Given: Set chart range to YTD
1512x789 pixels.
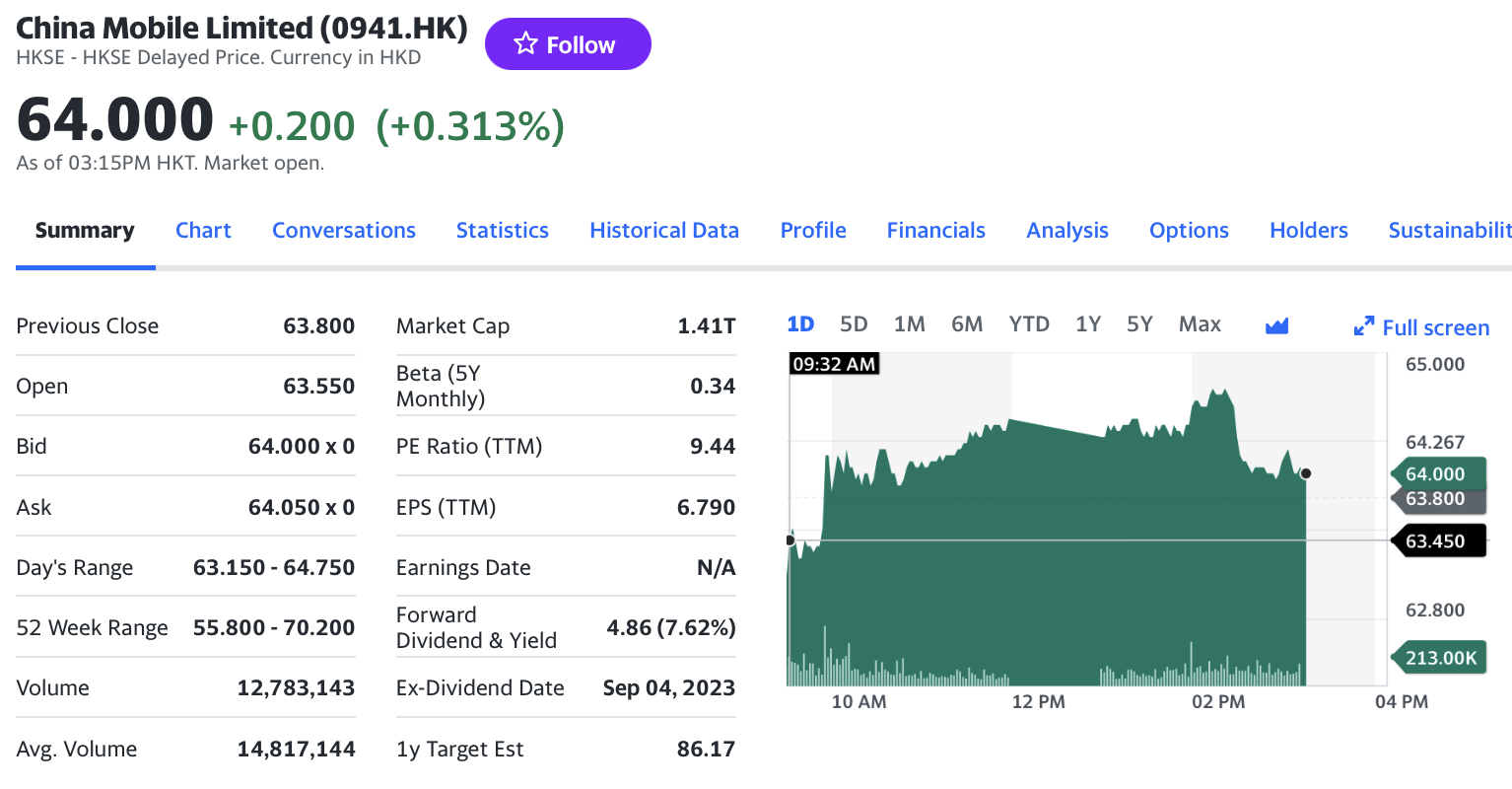Looking at the screenshot, I should [x=1028, y=324].
